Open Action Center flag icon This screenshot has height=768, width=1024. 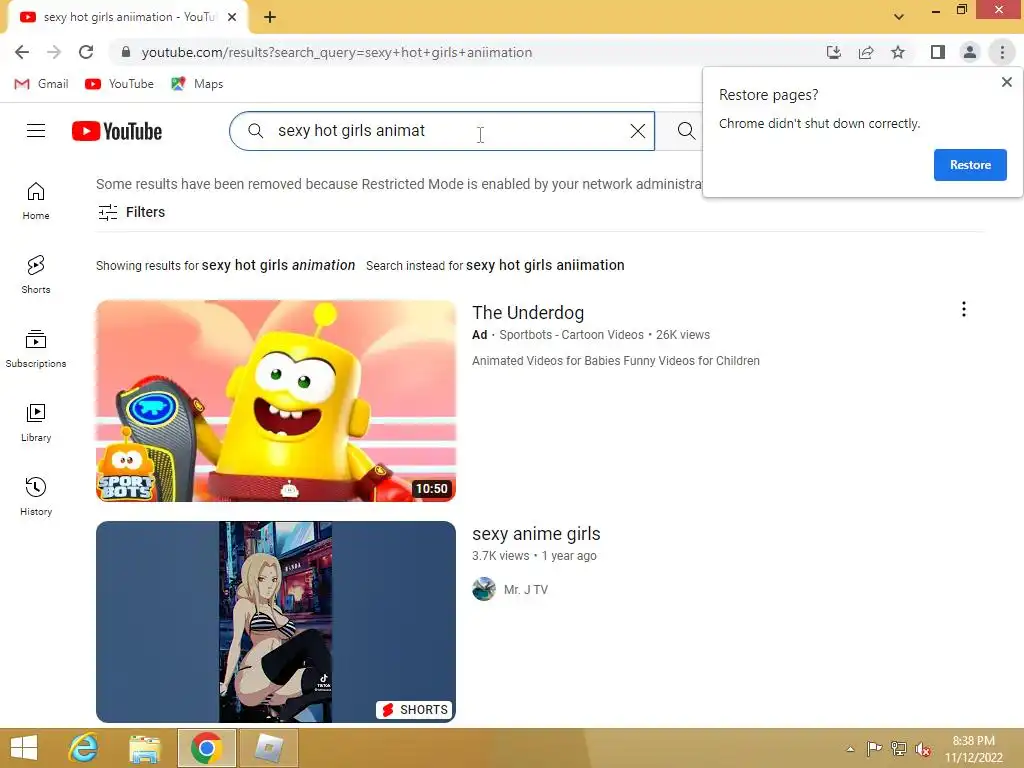pyautogui.click(x=874, y=749)
